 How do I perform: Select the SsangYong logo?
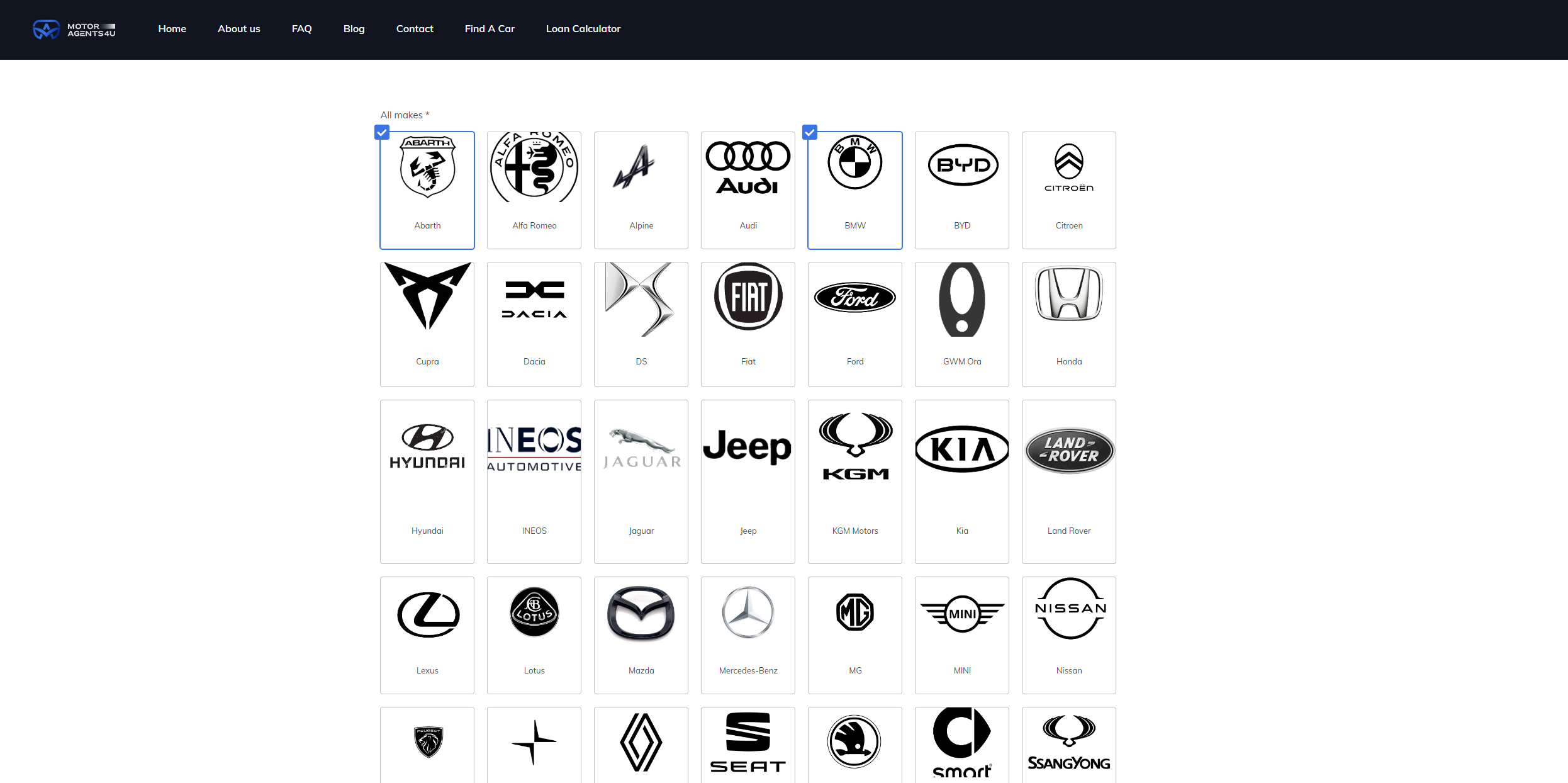(x=1069, y=742)
